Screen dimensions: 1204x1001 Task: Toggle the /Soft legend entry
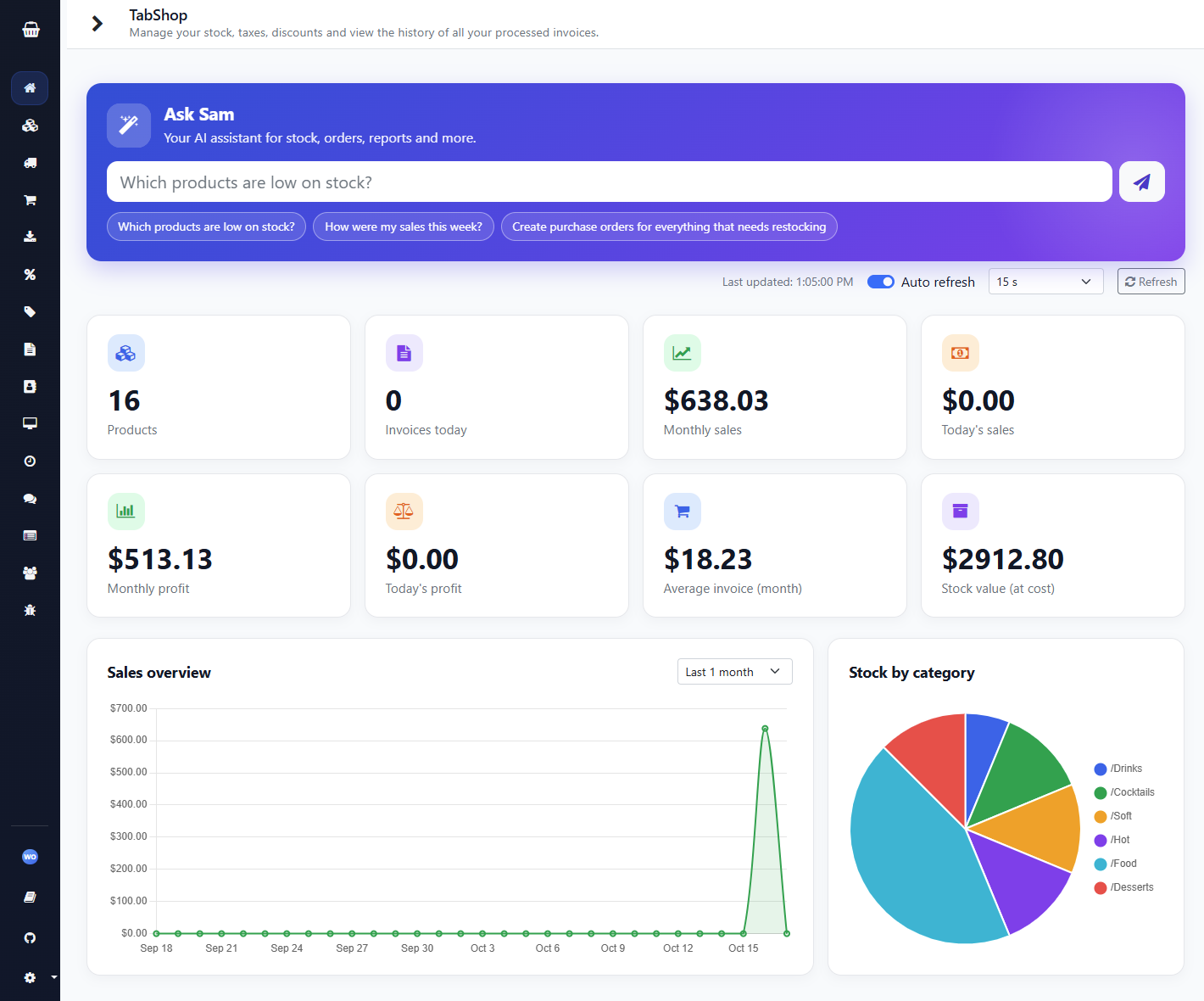click(1113, 817)
